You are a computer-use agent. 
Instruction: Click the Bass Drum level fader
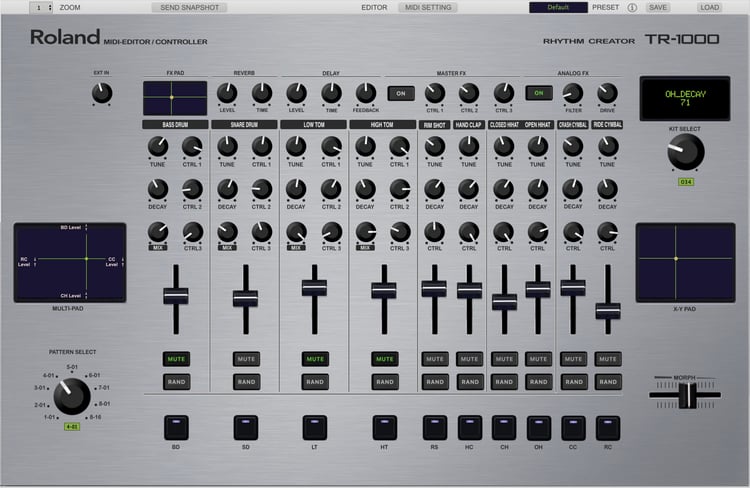point(176,296)
